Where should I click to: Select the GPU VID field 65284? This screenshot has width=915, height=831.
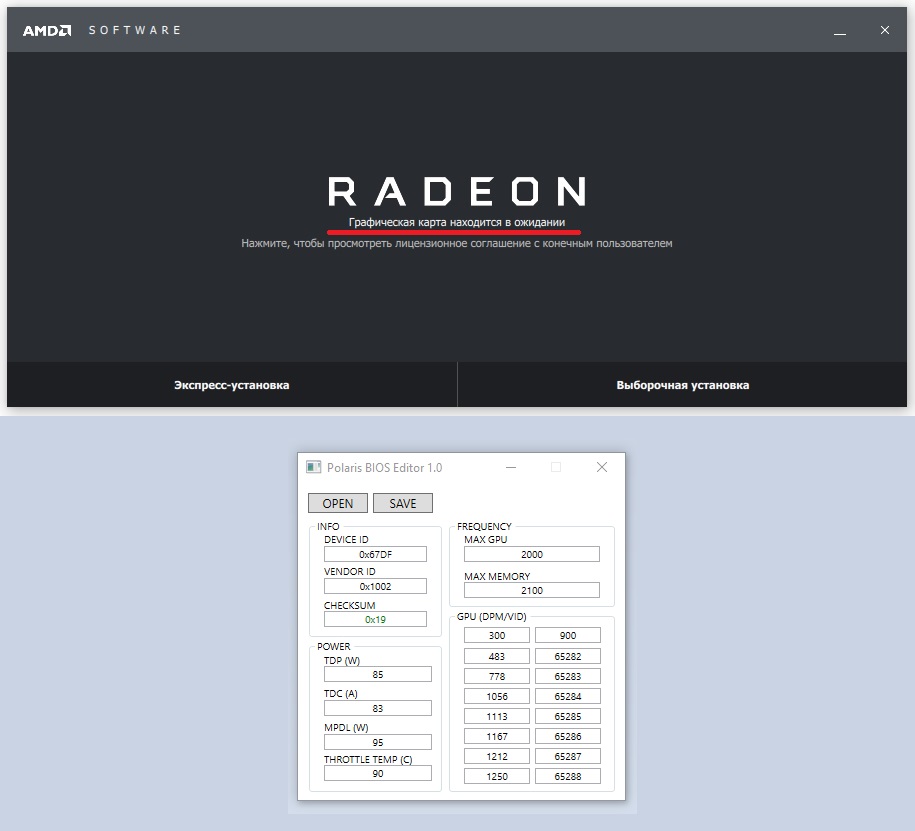[568, 696]
